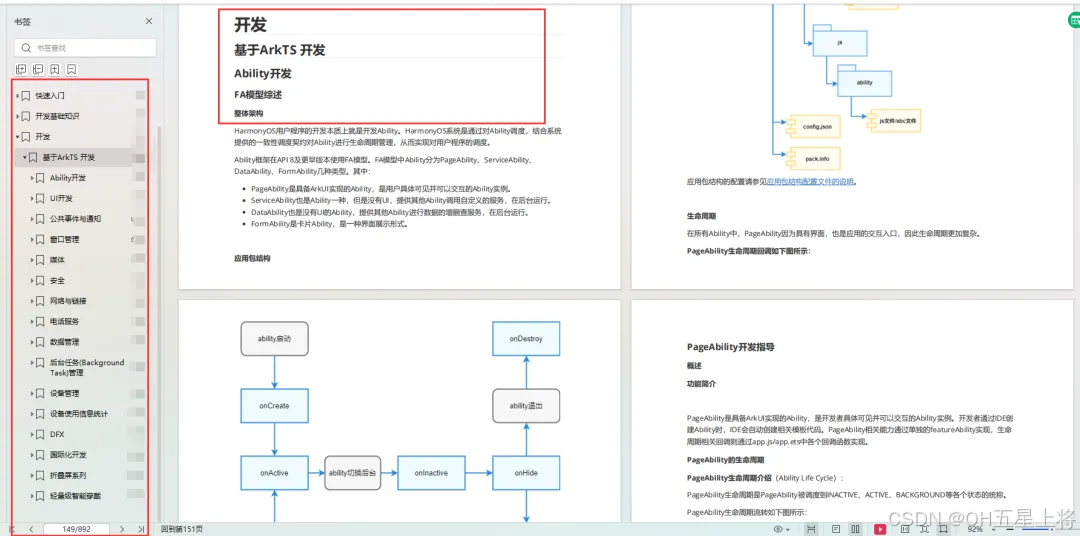The height and width of the screenshot is (536, 1080).
Task: Open the 开发基础知识 bookmark
Action: tap(57, 116)
